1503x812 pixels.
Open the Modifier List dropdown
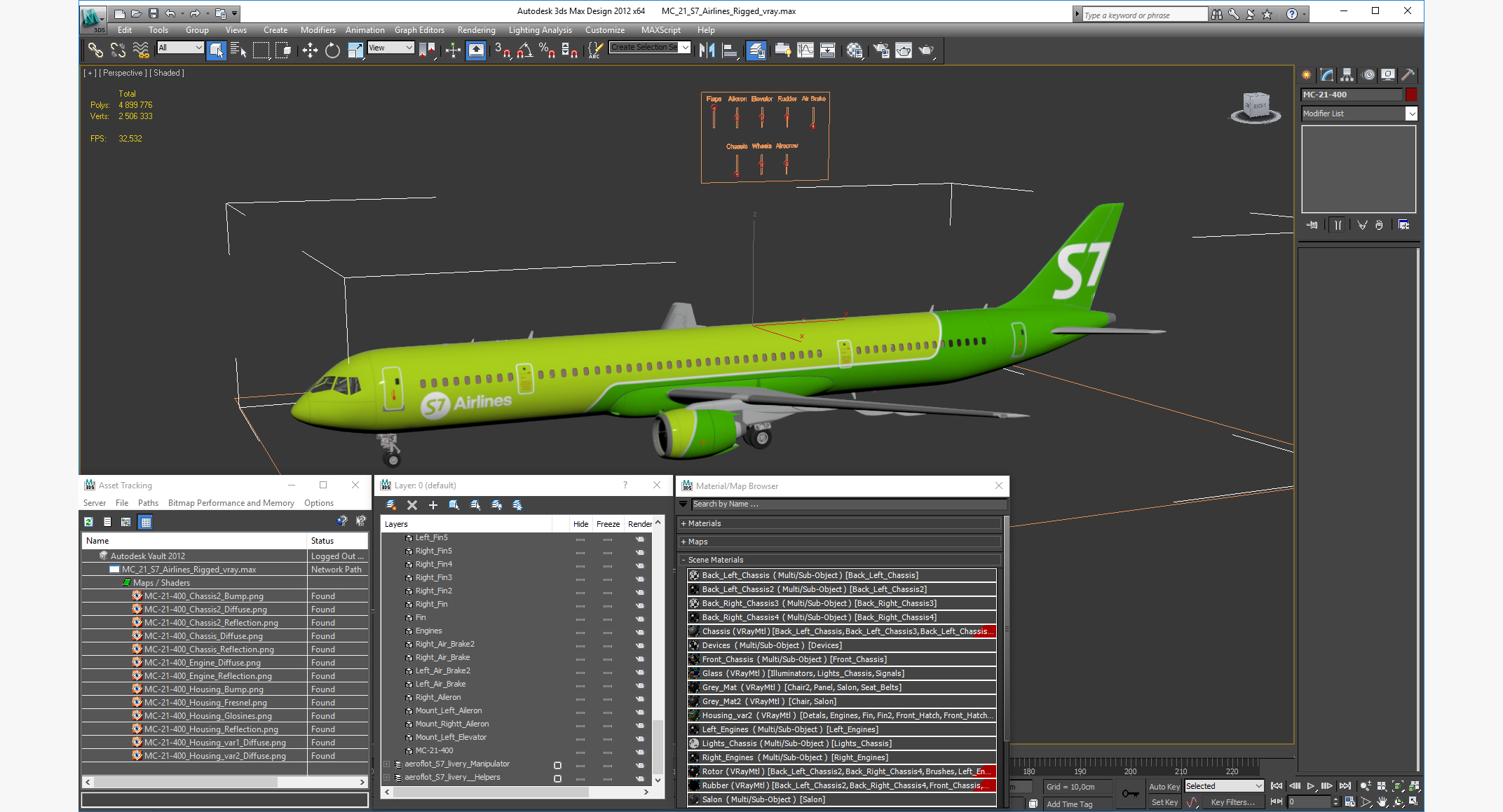tap(1359, 113)
